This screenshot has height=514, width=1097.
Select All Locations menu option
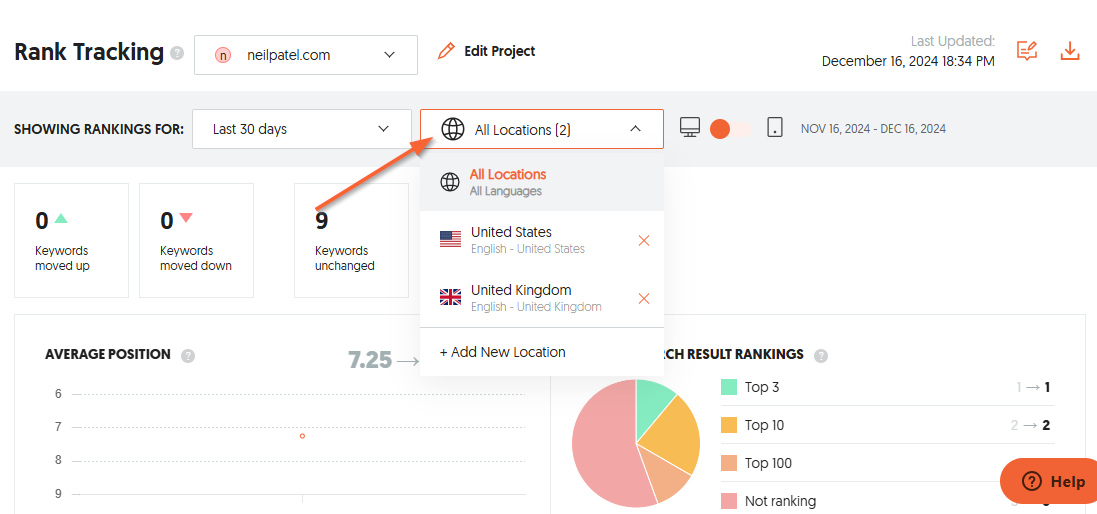click(x=508, y=182)
